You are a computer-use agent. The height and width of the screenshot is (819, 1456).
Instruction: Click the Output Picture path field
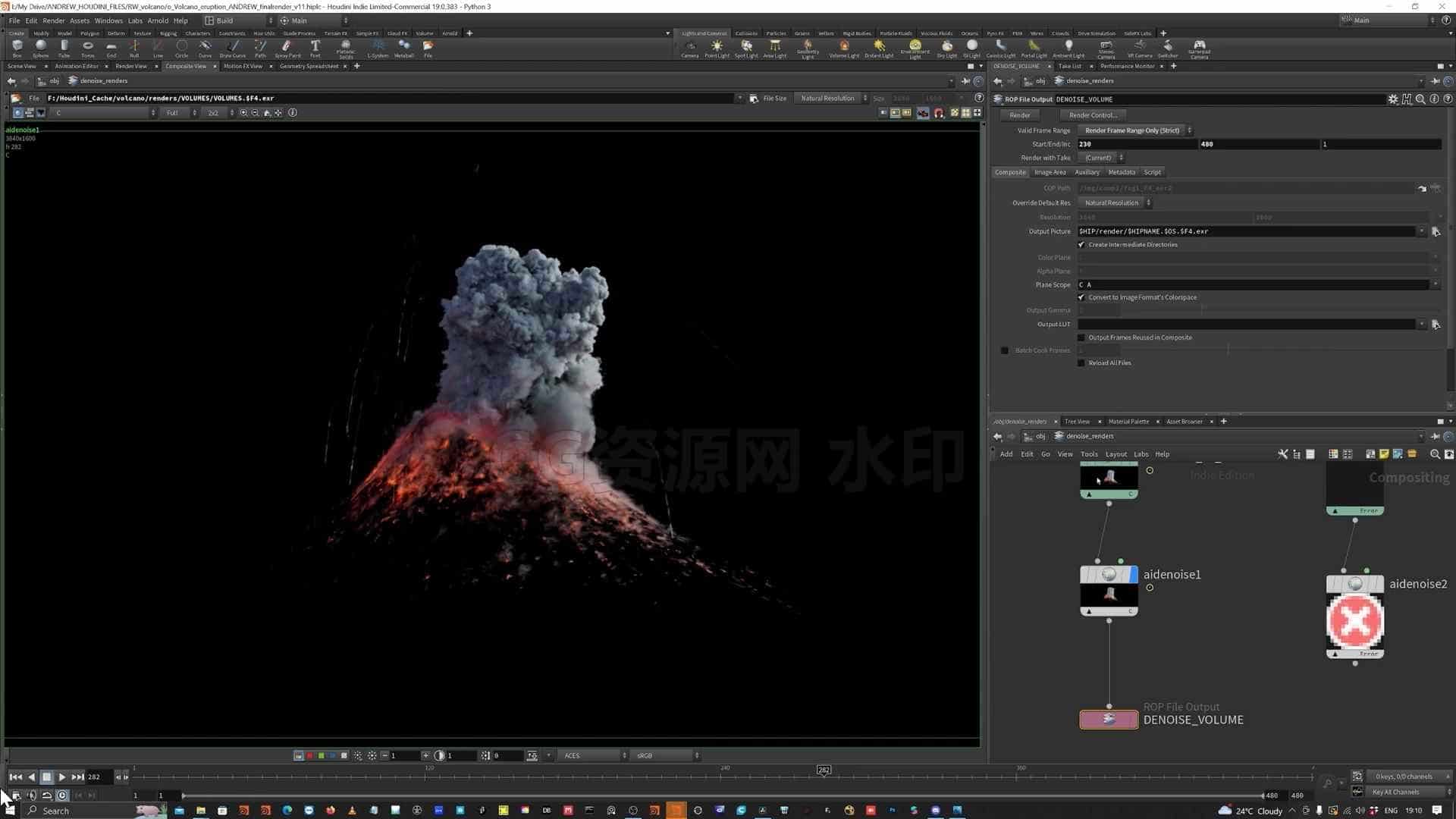[x=1247, y=231]
